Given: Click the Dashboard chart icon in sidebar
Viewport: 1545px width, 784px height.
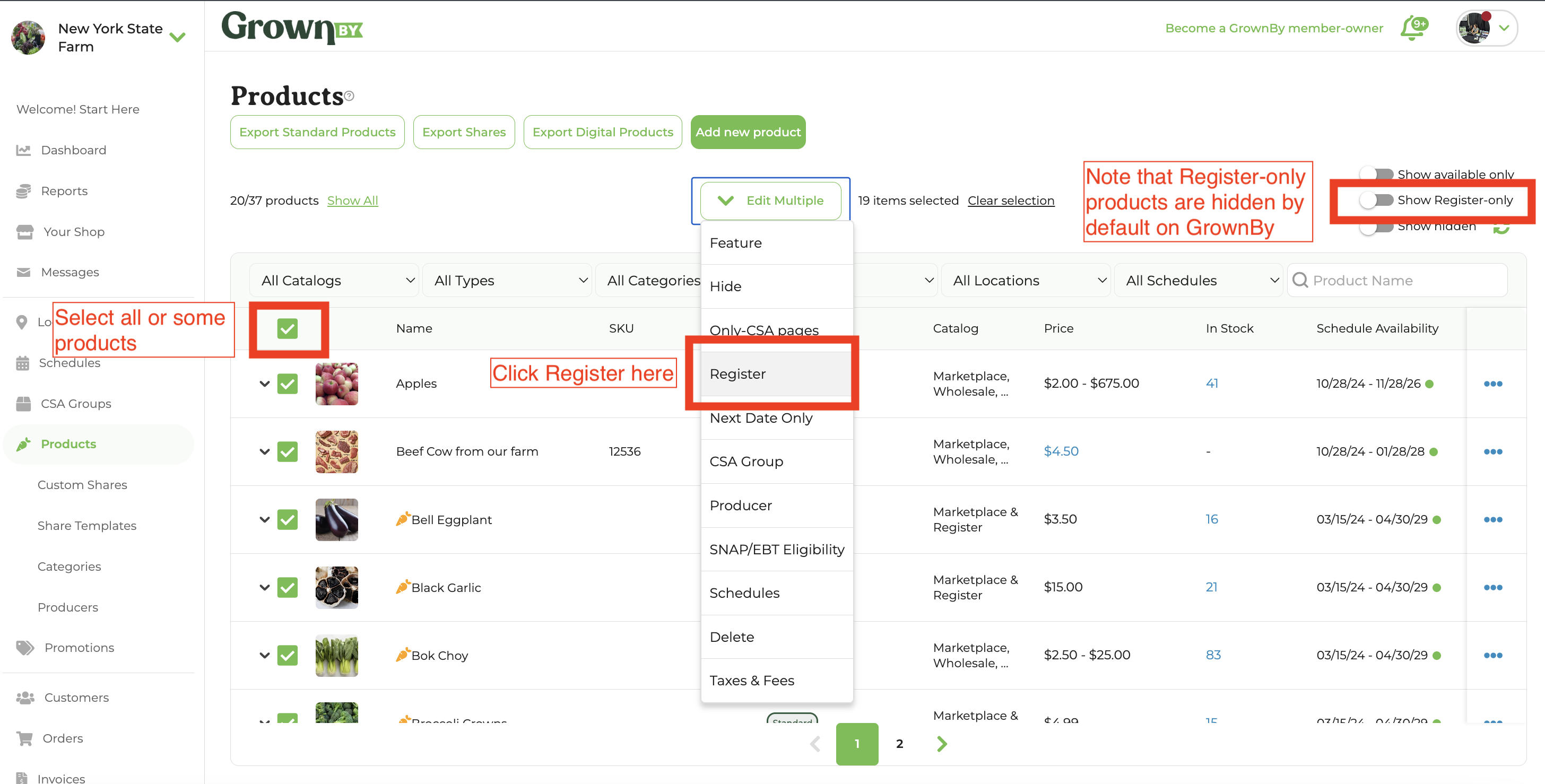Looking at the screenshot, I should (23, 150).
